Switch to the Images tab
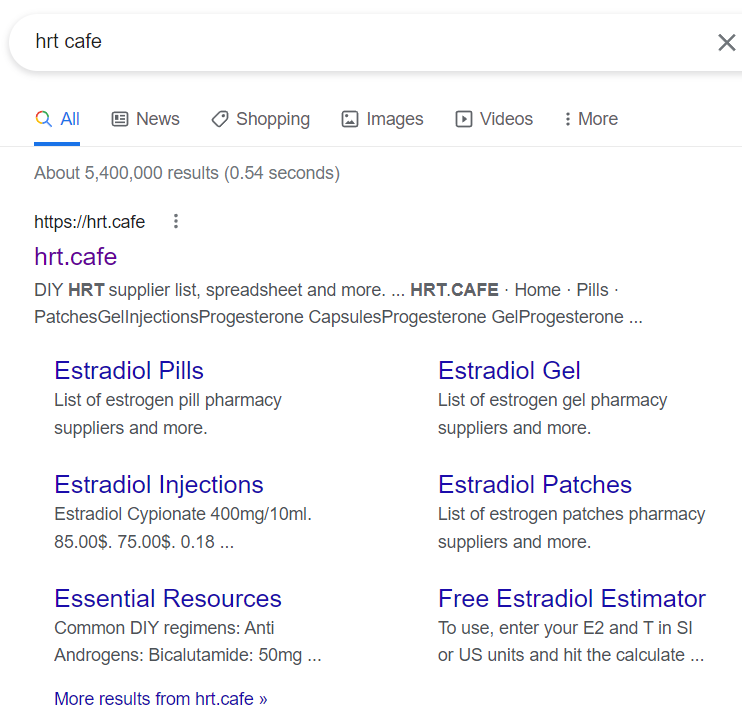The height and width of the screenshot is (720, 742). 382,119
